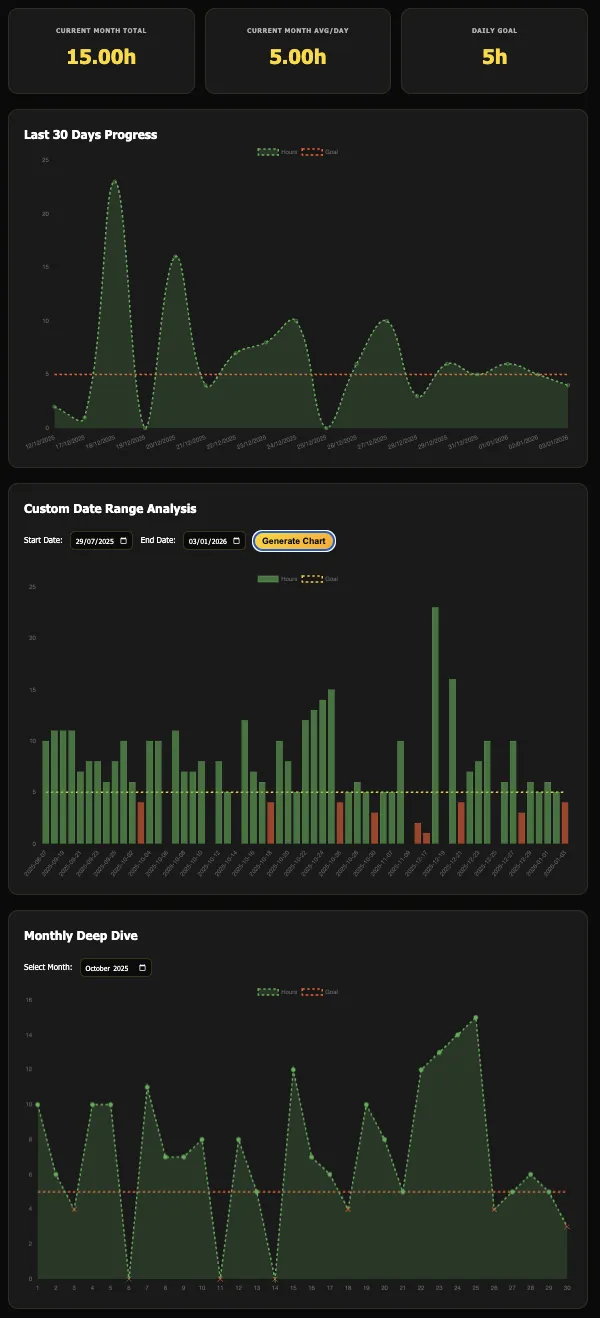
Task: Open the Select Month calendar picker icon
Action: pos(142,968)
